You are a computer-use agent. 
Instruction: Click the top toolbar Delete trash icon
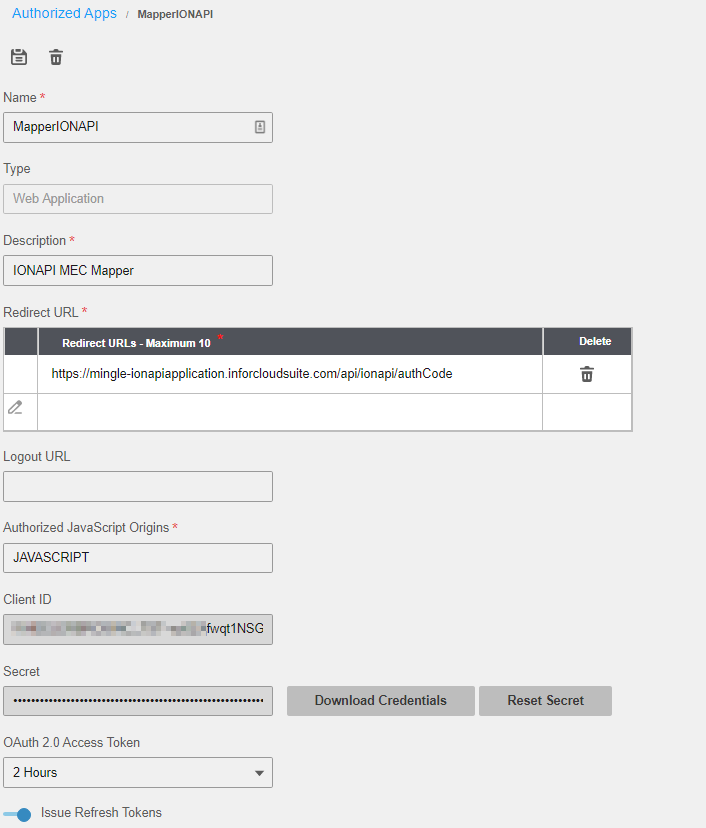coord(56,57)
